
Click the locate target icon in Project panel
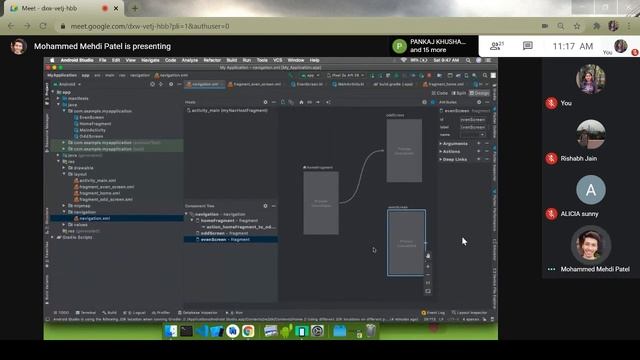pos(152,84)
